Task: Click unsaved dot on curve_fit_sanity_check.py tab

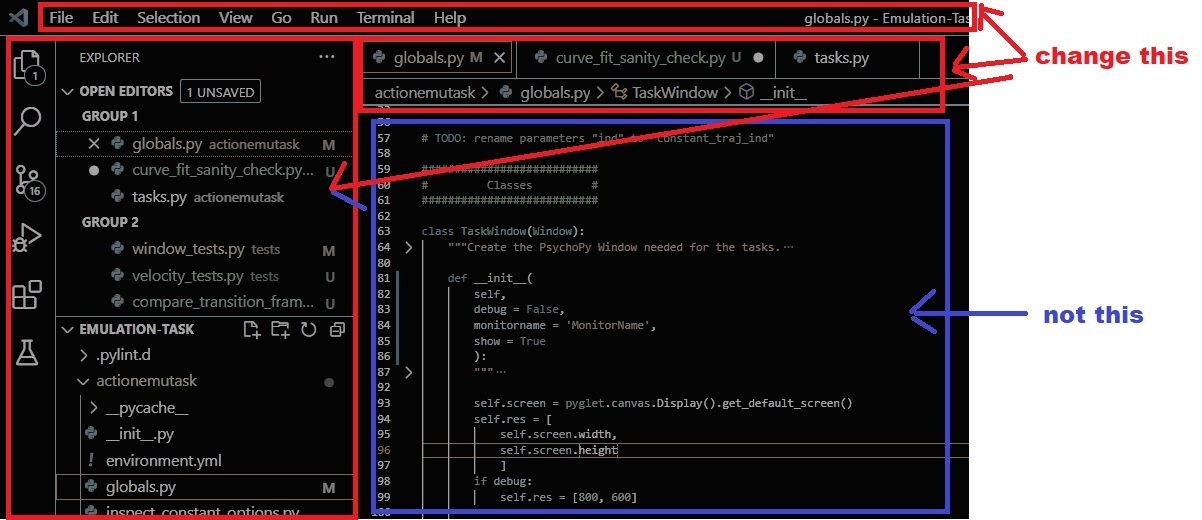Action: click(x=758, y=58)
